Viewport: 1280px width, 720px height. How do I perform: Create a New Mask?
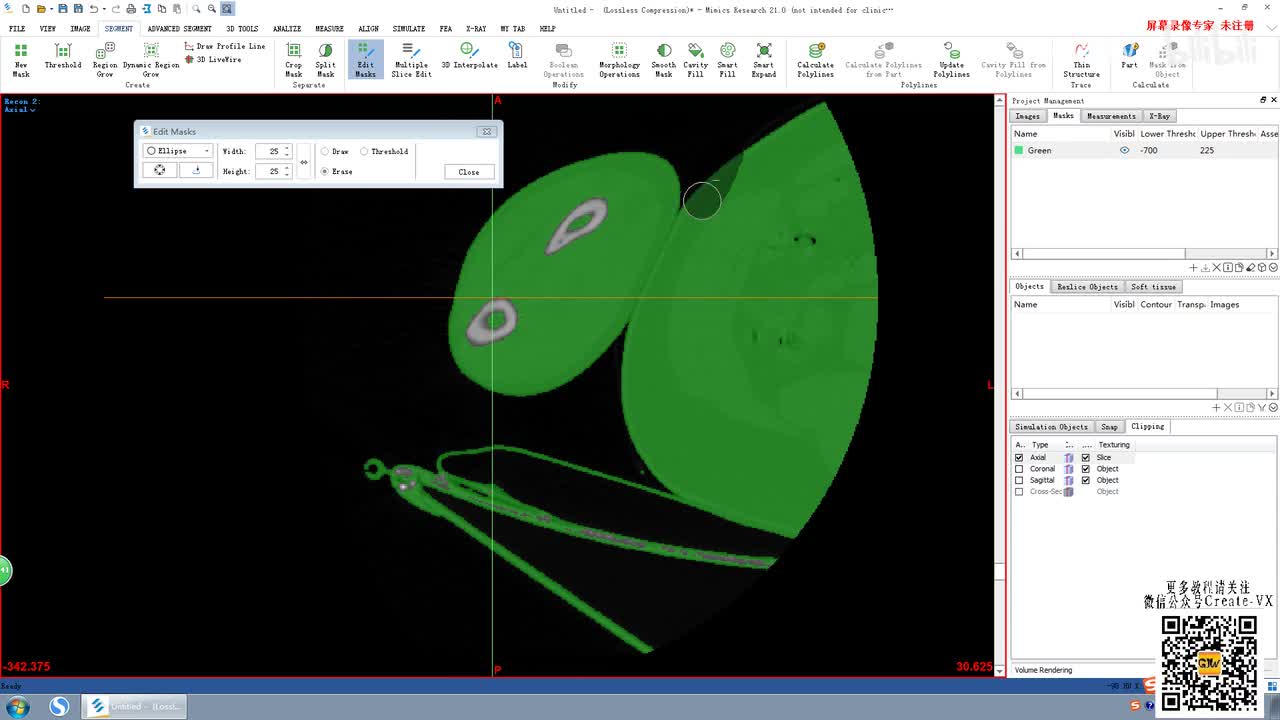tap(20, 60)
